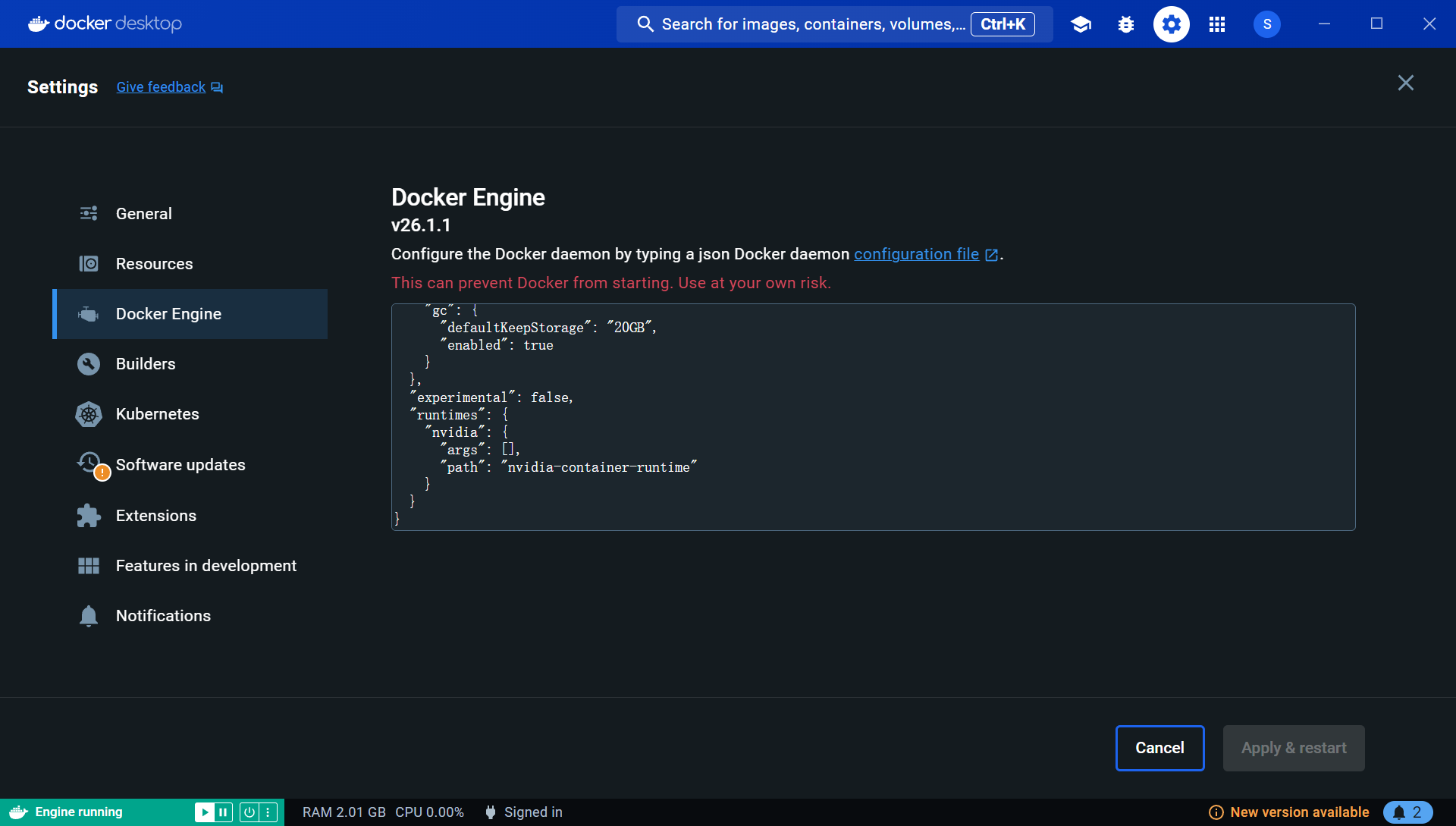This screenshot has width=1456, height=826.
Task: Click the Docker Engine whale icon in sidebar
Action: (89, 313)
